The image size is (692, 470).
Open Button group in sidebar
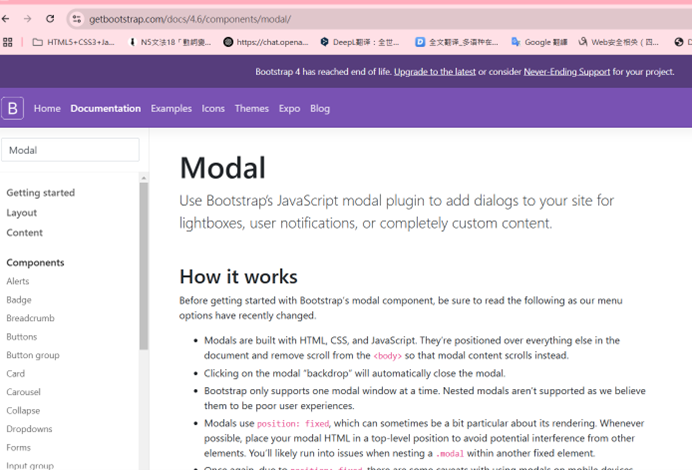[x=33, y=355]
